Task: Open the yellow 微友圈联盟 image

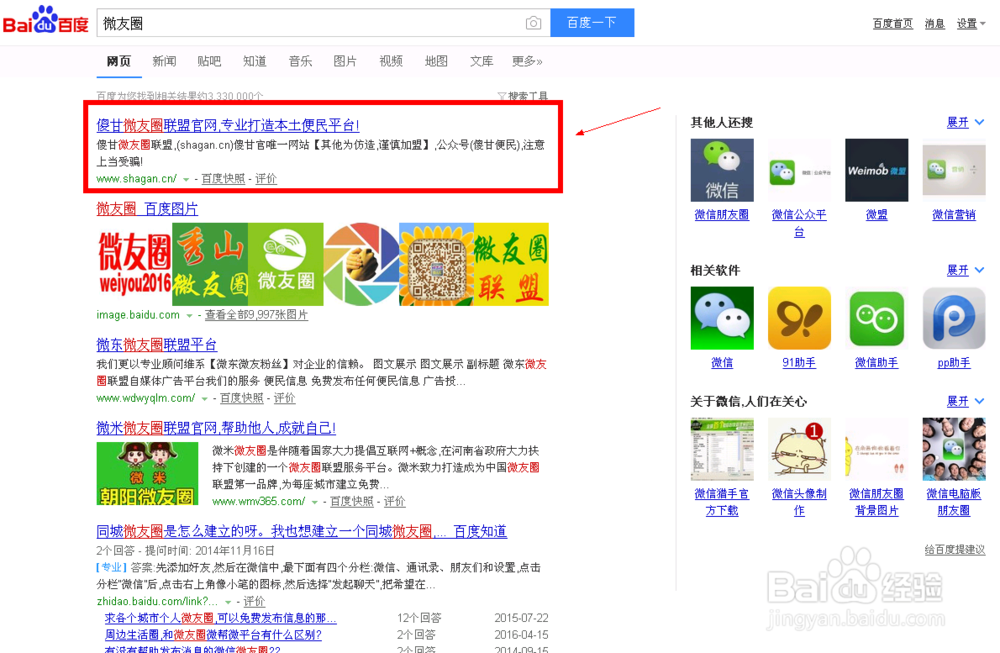Action: pos(511,264)
